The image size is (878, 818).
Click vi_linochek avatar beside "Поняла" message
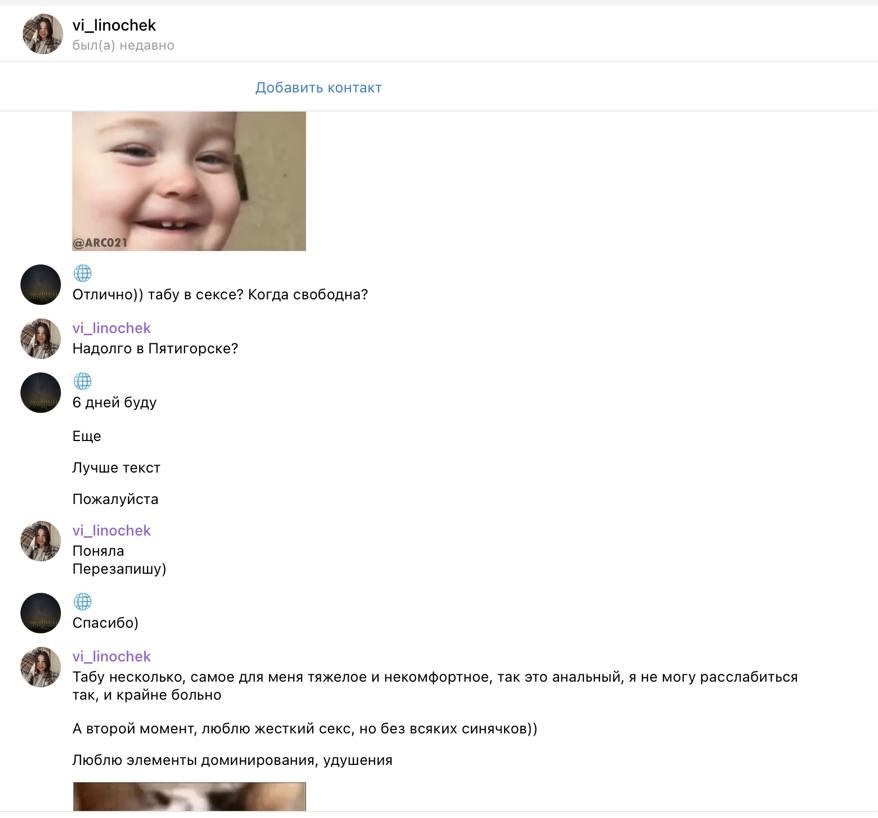click(x=41, y=541)
